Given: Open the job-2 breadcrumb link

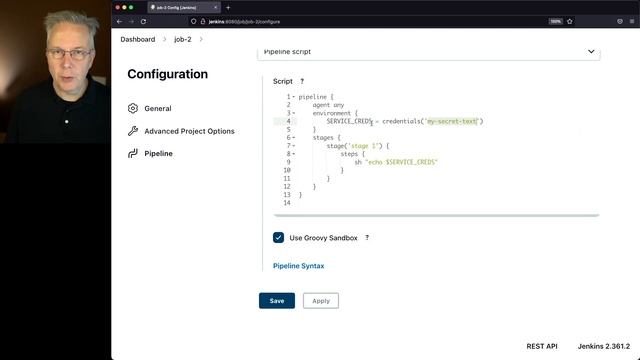Looking at the screenshot, I should click(x=182, y=39).
